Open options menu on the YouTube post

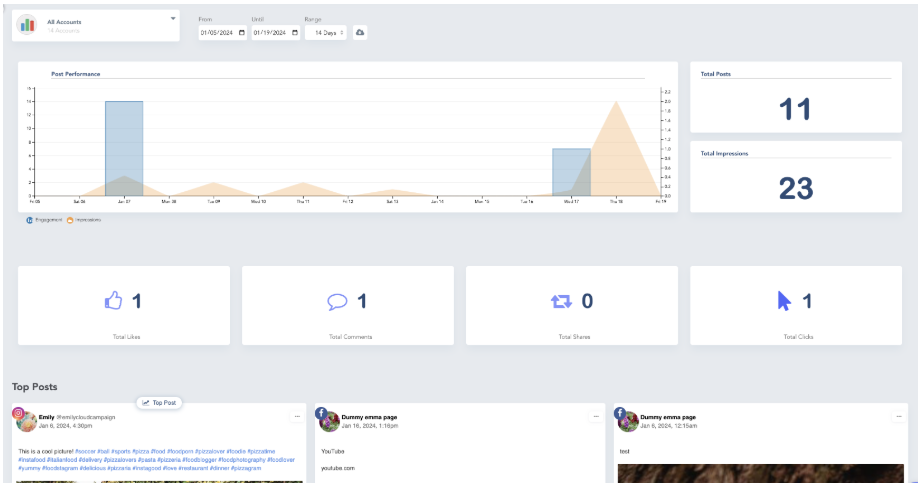click(596, 416)
